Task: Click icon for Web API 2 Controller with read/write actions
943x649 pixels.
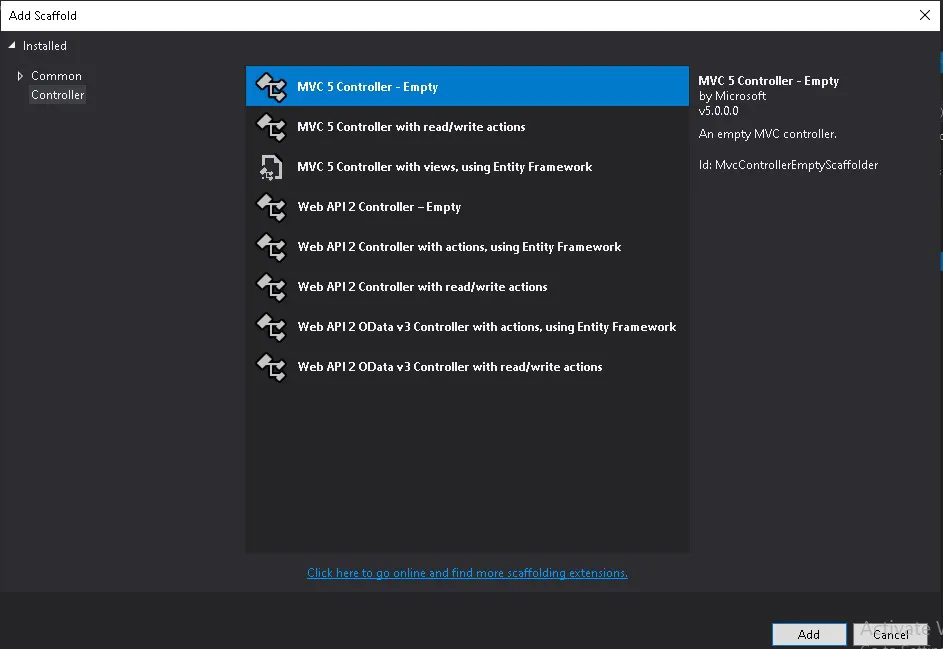Action: point(271,287)
